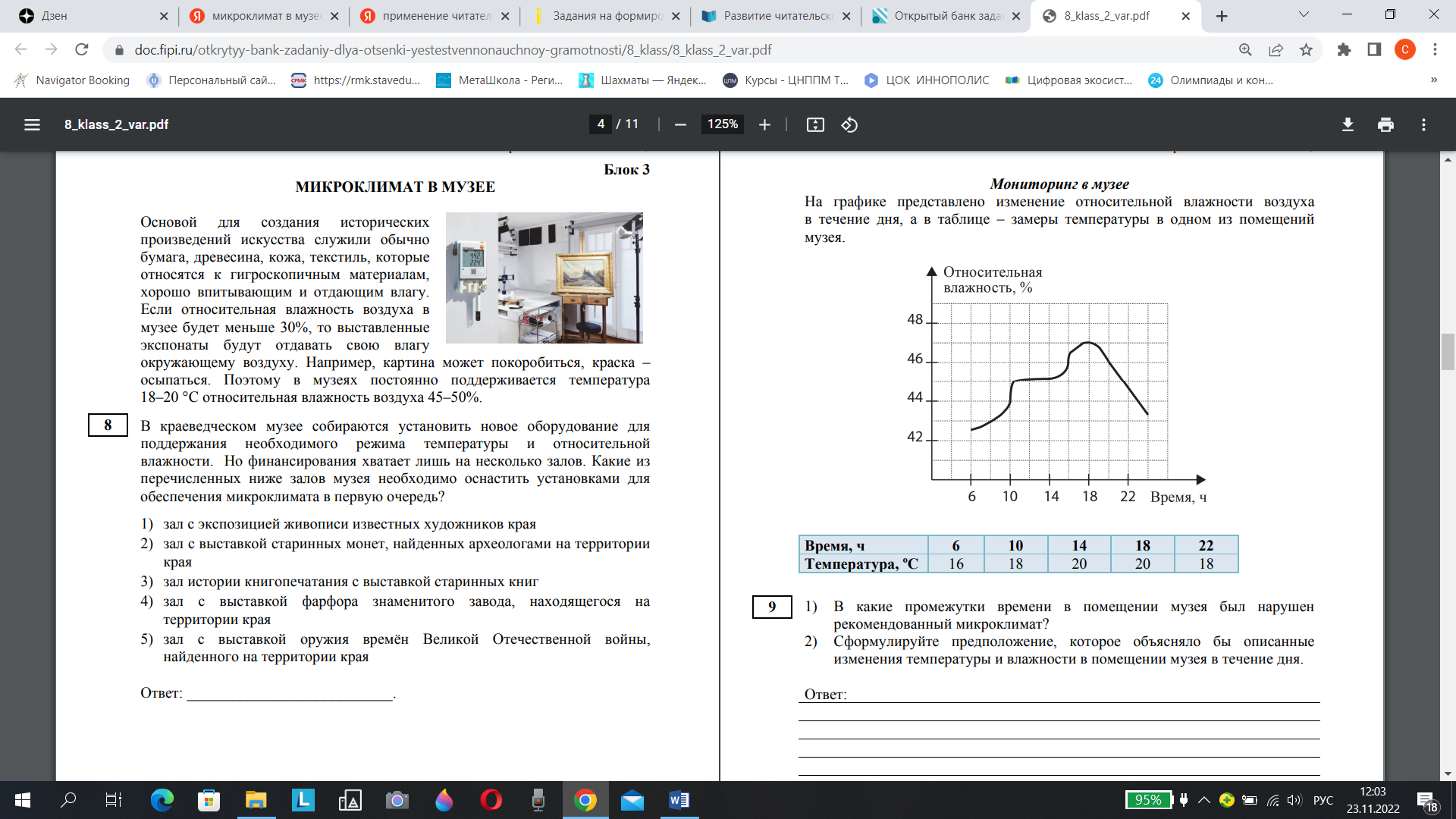Zoom in the PDF with plus button
The image size is (1456, 819).
(764, 124)
